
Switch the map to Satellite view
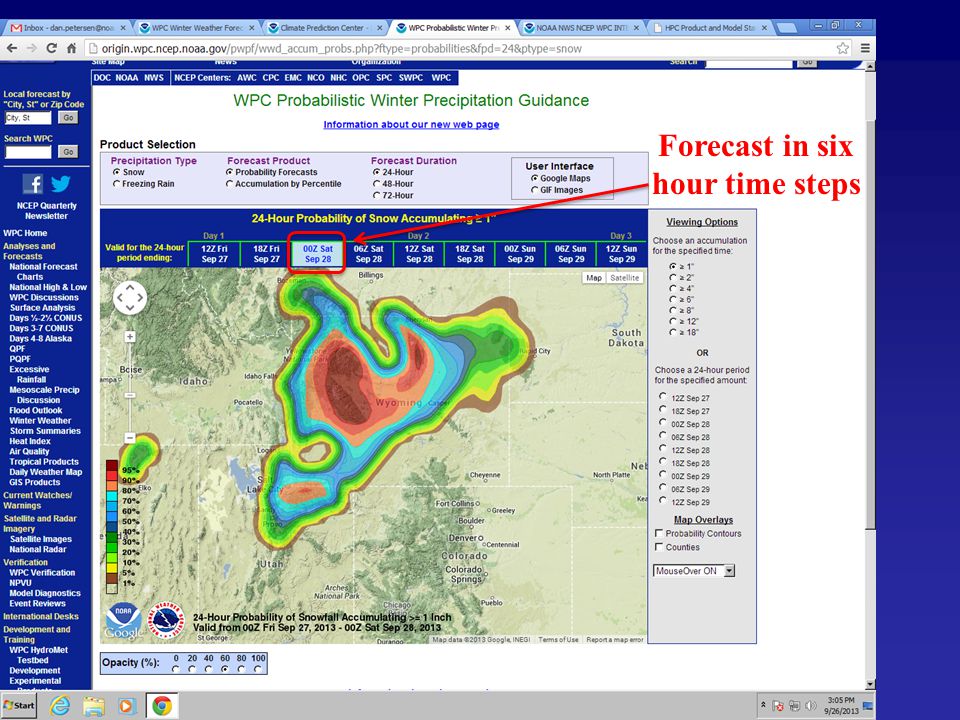point(624,277)
